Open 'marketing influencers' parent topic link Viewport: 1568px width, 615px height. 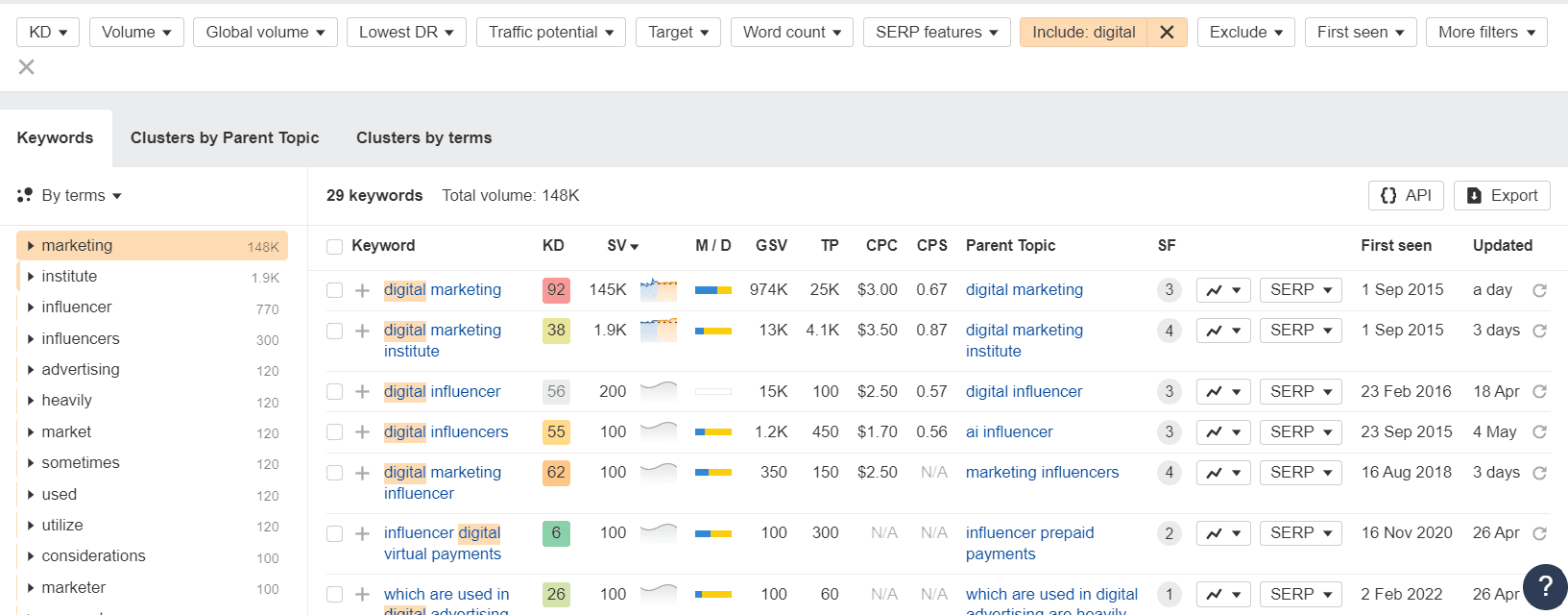(x=1043, y=473)
